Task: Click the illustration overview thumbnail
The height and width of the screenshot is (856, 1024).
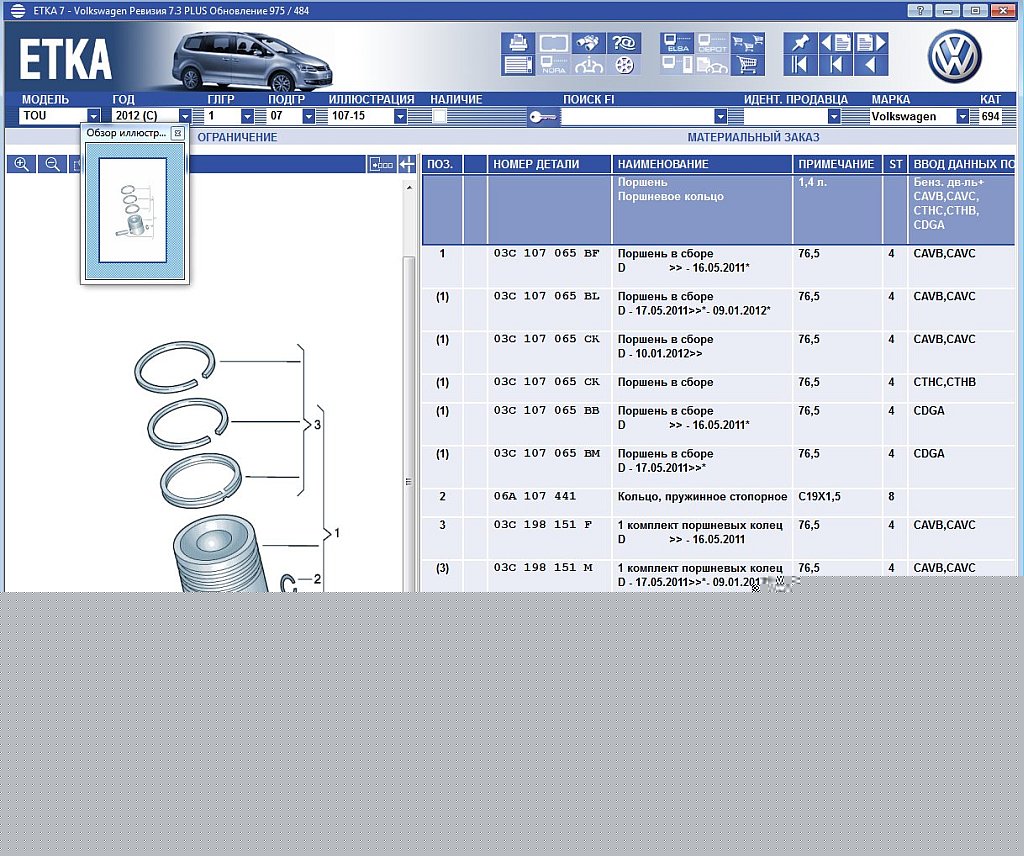Action: pyautogui.click(x=133, y=210)
